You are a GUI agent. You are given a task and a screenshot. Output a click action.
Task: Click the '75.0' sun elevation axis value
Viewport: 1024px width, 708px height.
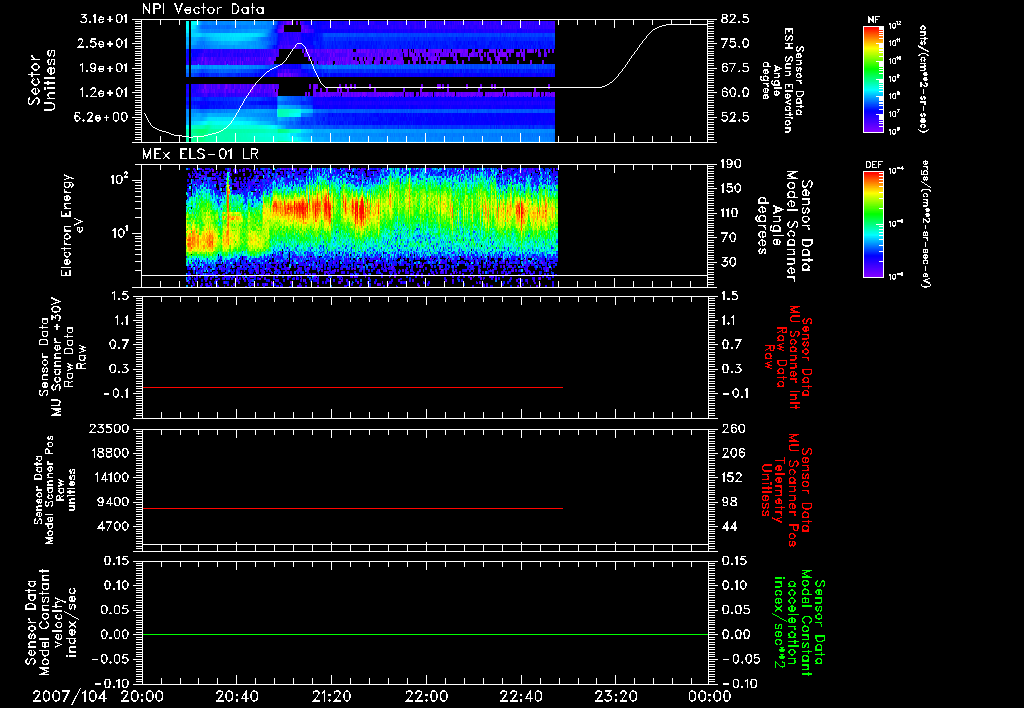coord(735,43)
